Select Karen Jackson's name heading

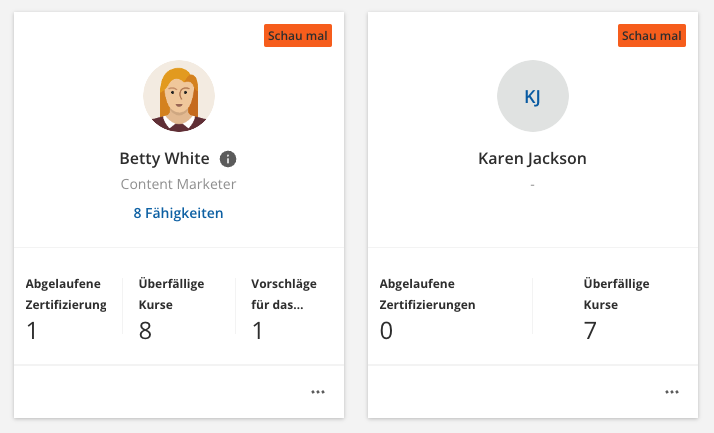(532, 158)
